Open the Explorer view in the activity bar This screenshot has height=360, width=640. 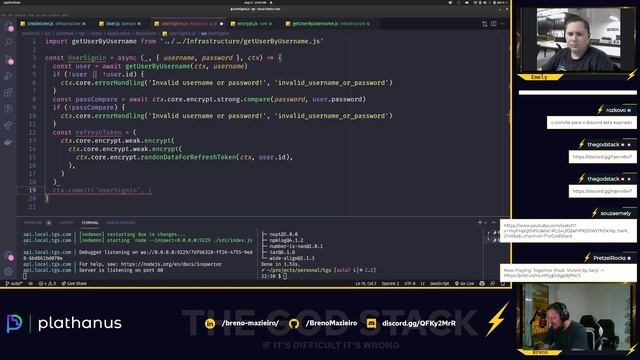[x=9, y=27]
